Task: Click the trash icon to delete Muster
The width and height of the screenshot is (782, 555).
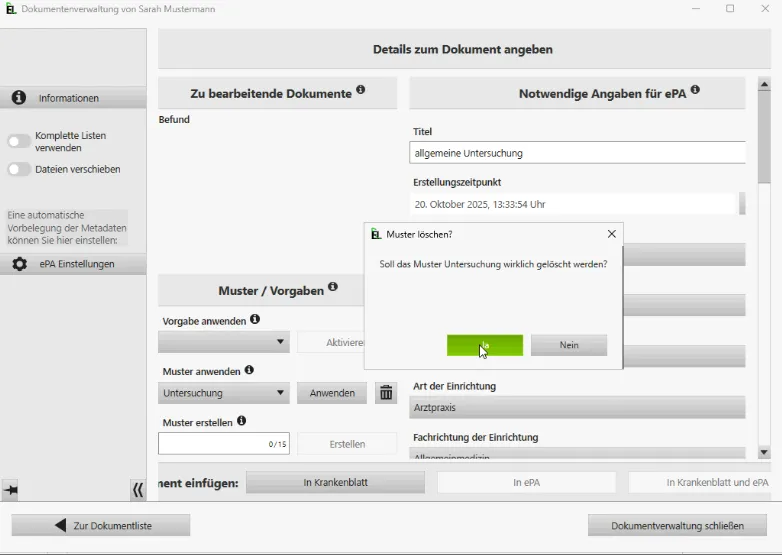Action: pos(386,393)
